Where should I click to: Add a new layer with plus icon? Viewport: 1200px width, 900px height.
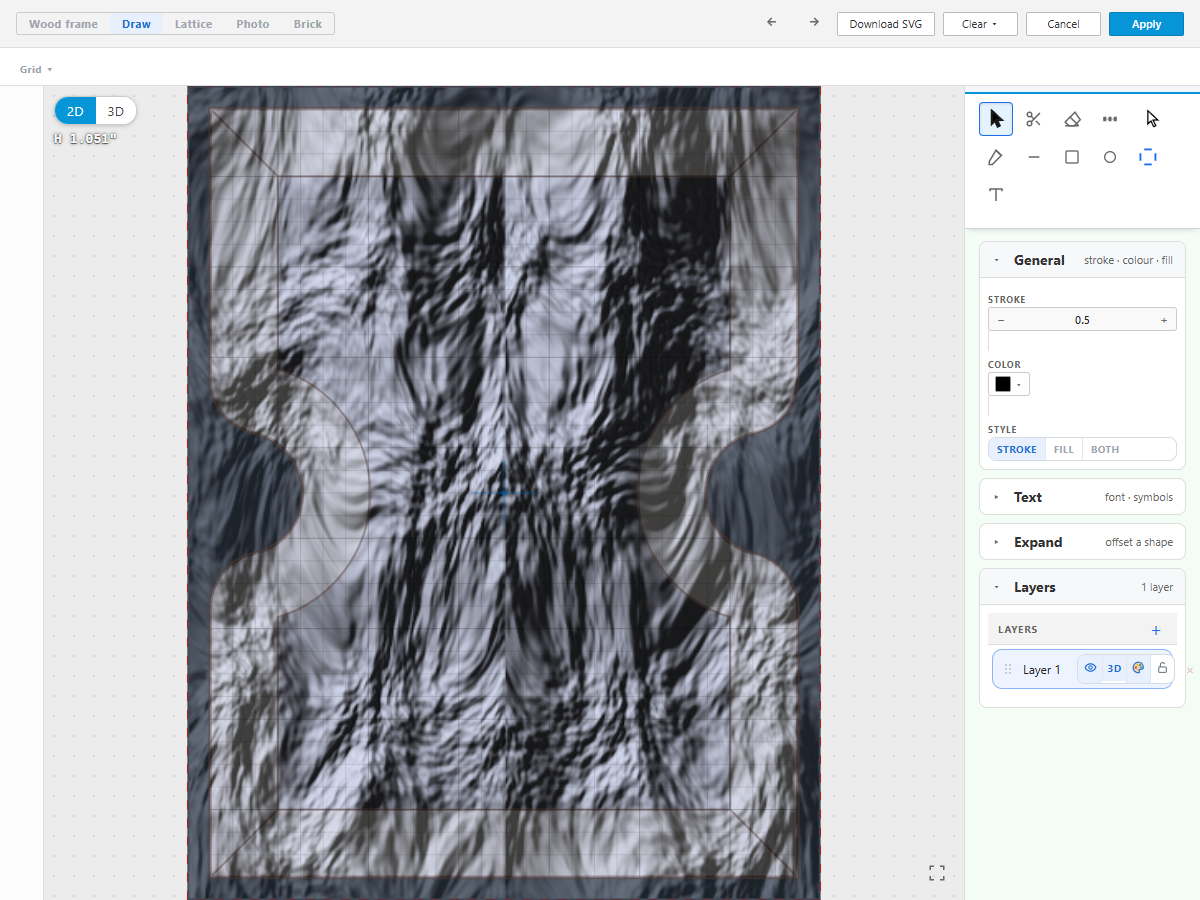click(x=1156, y=630)
